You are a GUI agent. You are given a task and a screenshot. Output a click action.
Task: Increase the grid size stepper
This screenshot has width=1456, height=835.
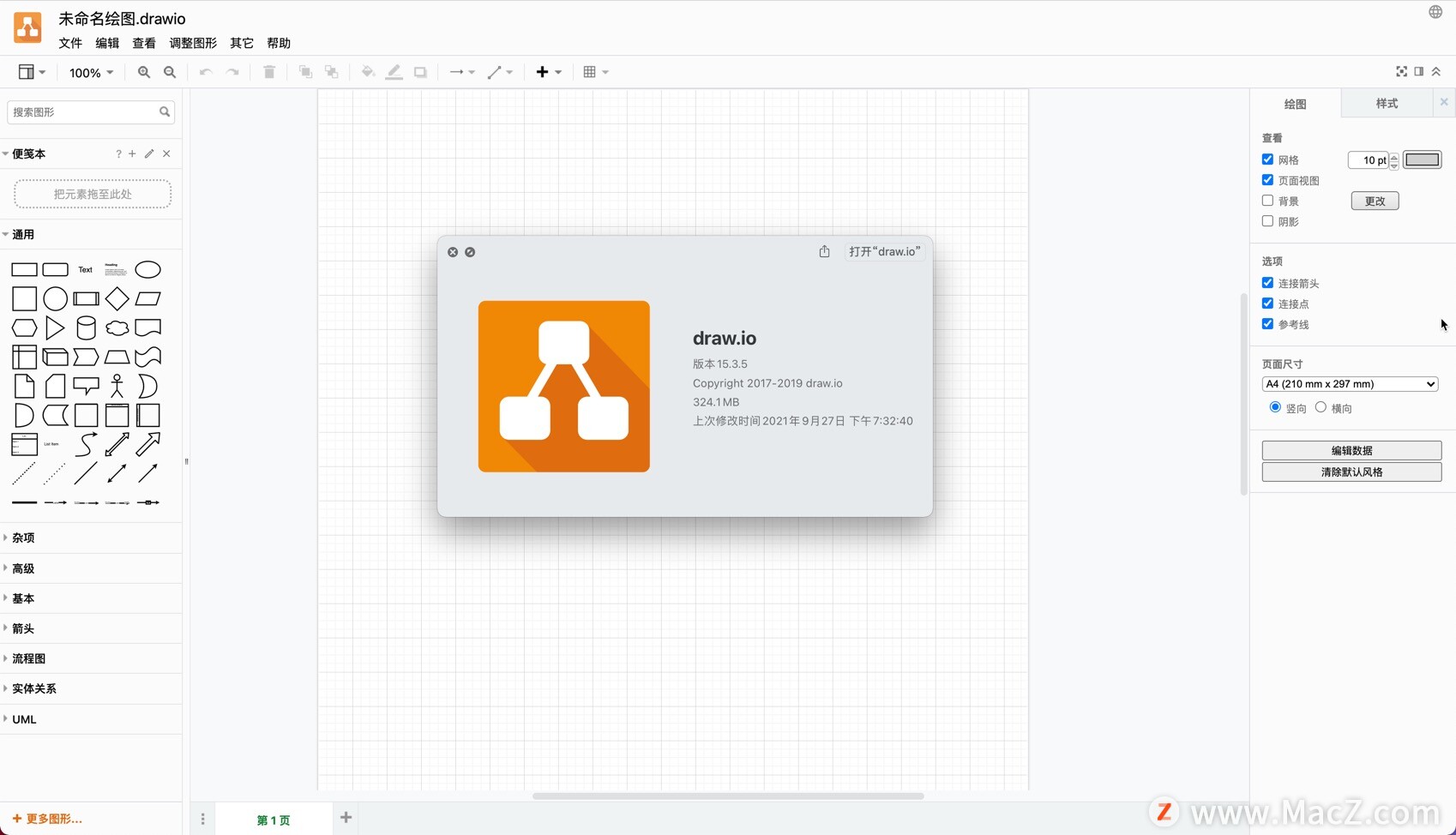1394,156
